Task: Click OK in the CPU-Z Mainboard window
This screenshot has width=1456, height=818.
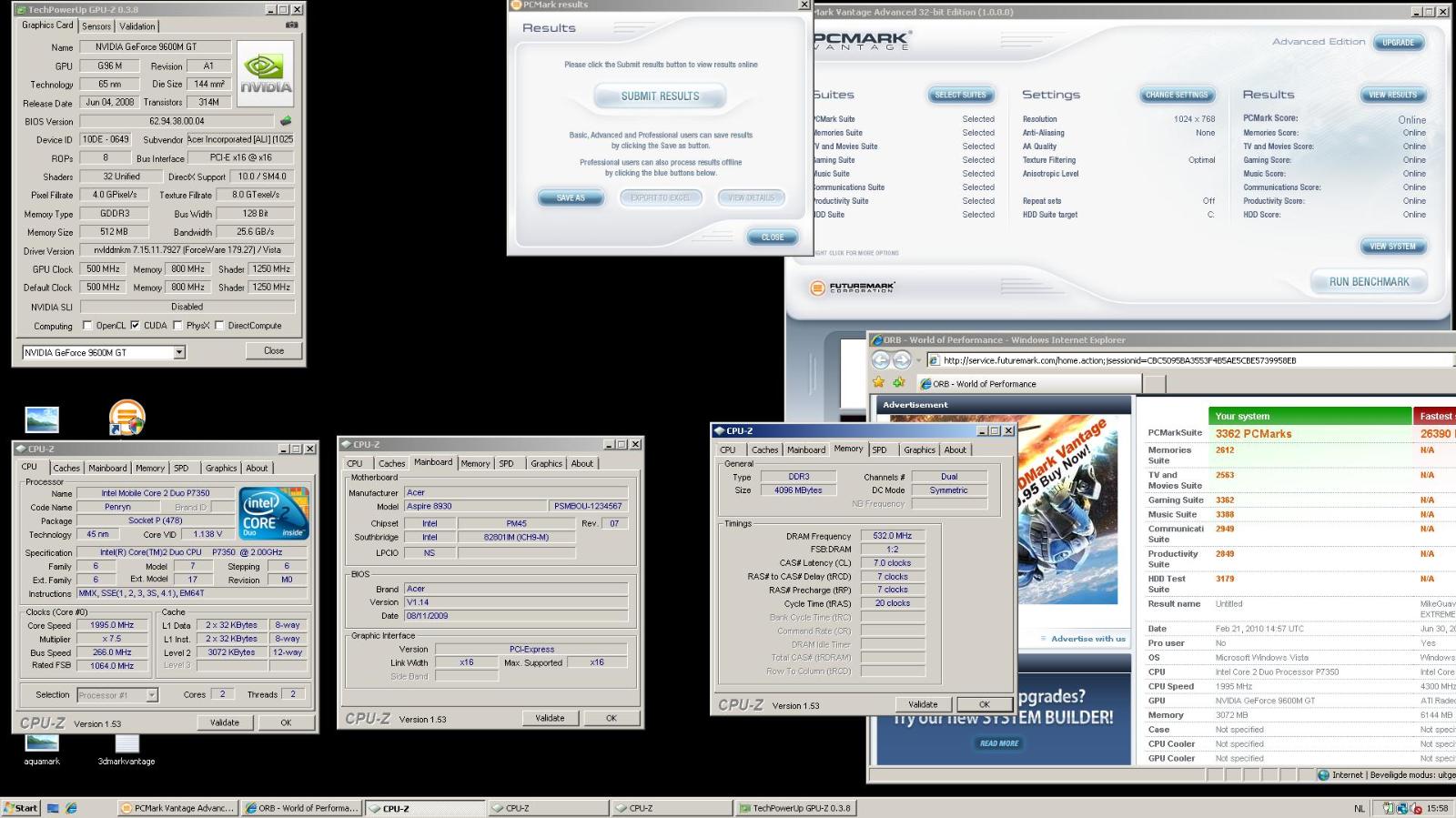Action: 611,718
